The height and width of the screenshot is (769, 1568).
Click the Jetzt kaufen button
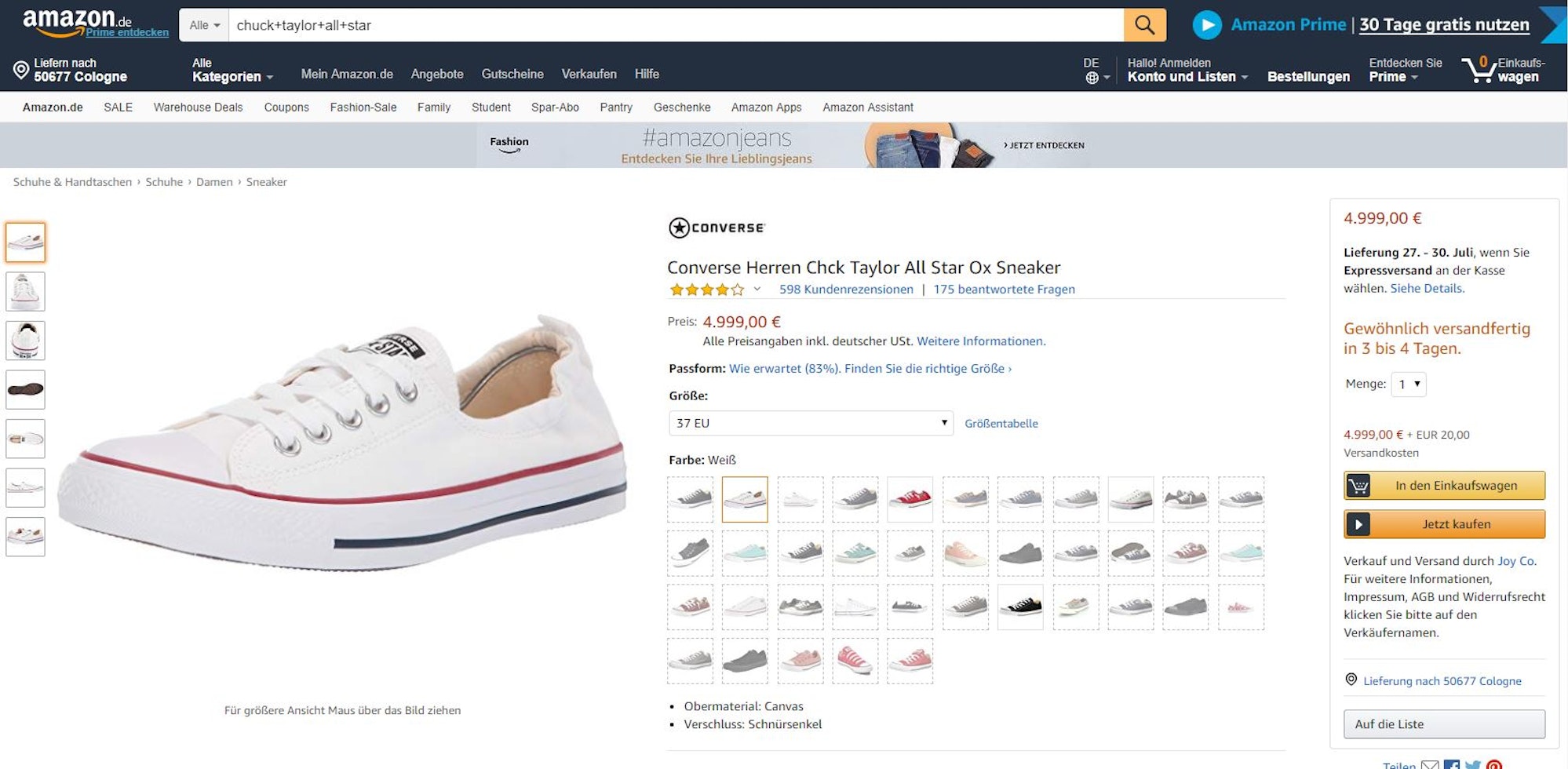[x=1444, y=524]
